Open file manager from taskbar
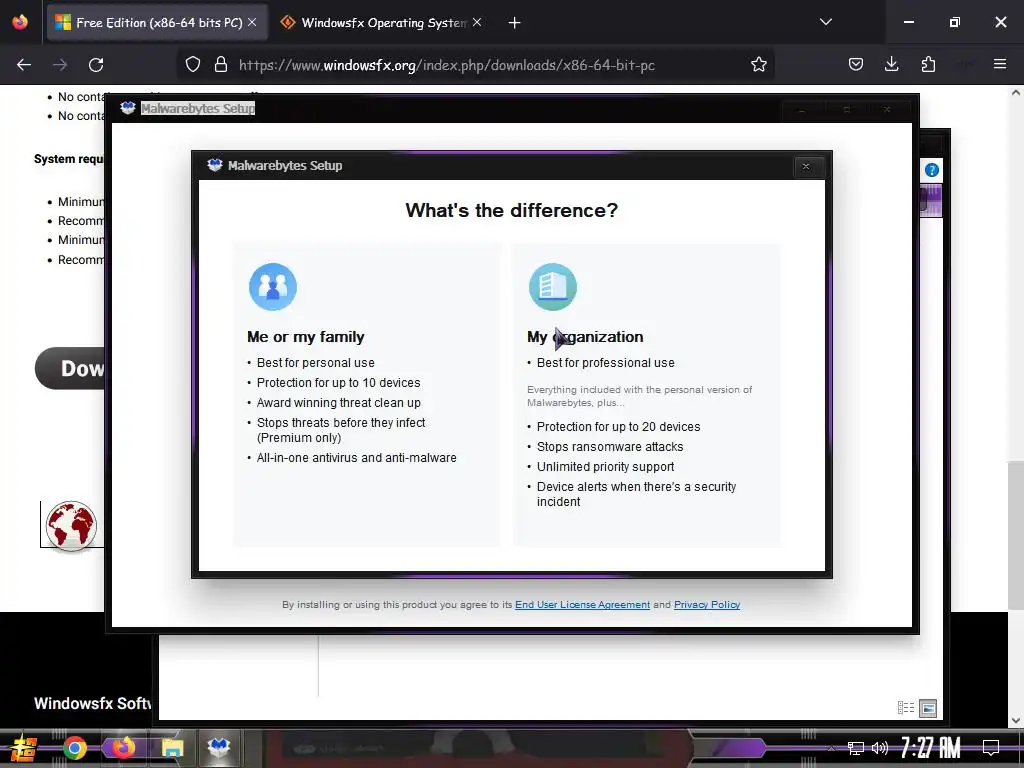This screenshot has height=768, width=1024. 172,748
